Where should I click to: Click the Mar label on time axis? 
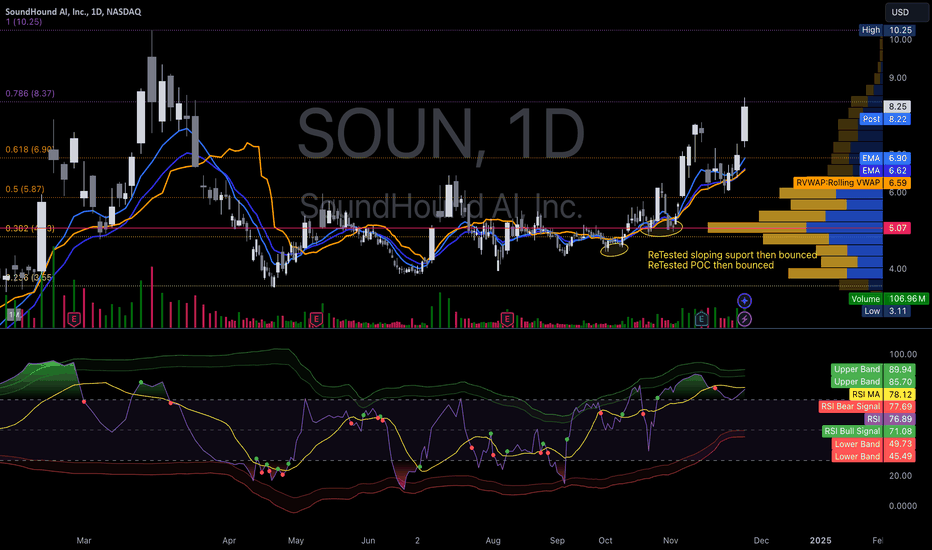(84, 540)
